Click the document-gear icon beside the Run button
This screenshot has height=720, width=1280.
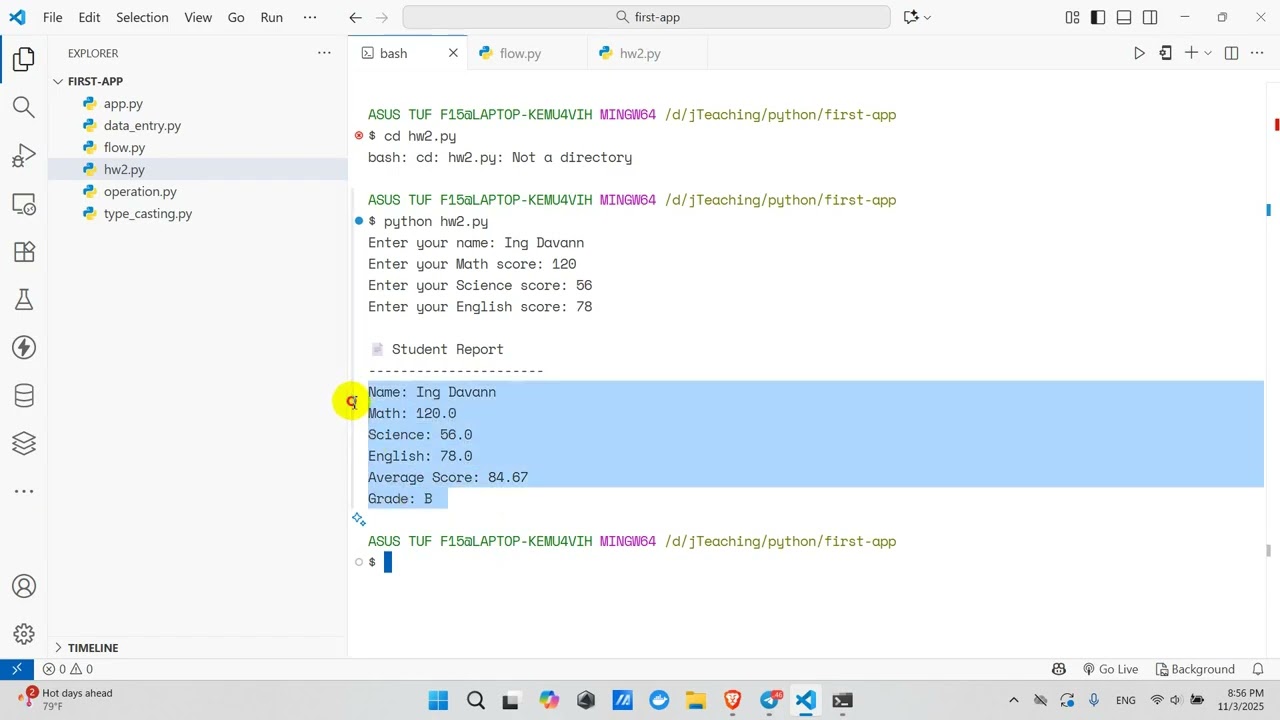[1165, 53]
